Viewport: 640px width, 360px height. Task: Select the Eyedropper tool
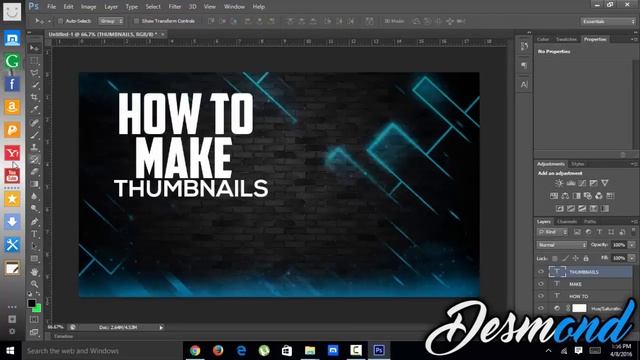pos(34,109)
